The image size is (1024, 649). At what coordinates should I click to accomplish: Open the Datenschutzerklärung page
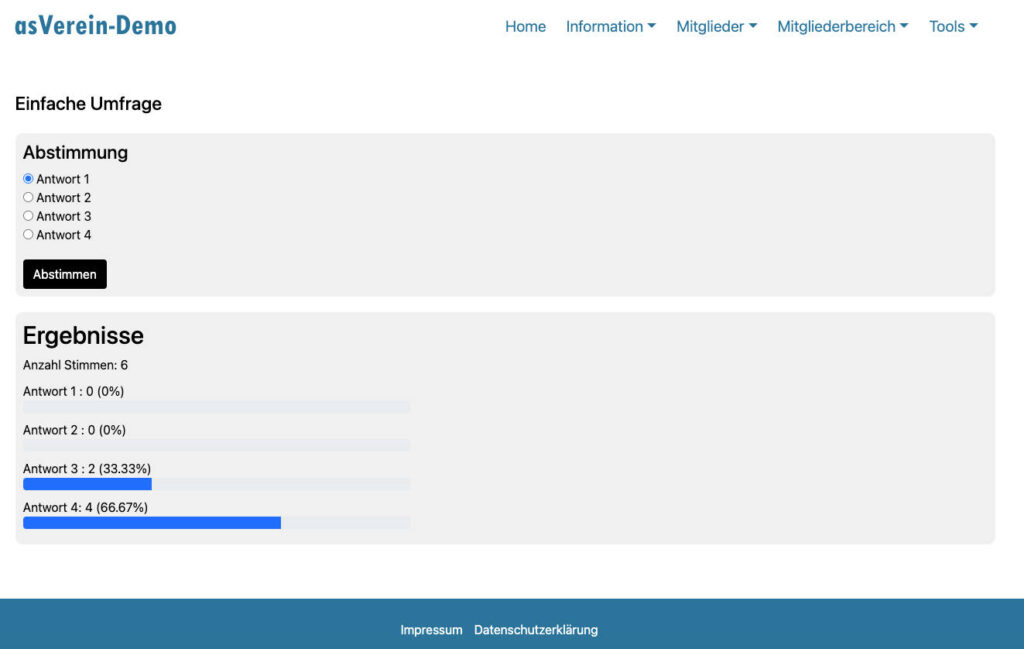535,630
